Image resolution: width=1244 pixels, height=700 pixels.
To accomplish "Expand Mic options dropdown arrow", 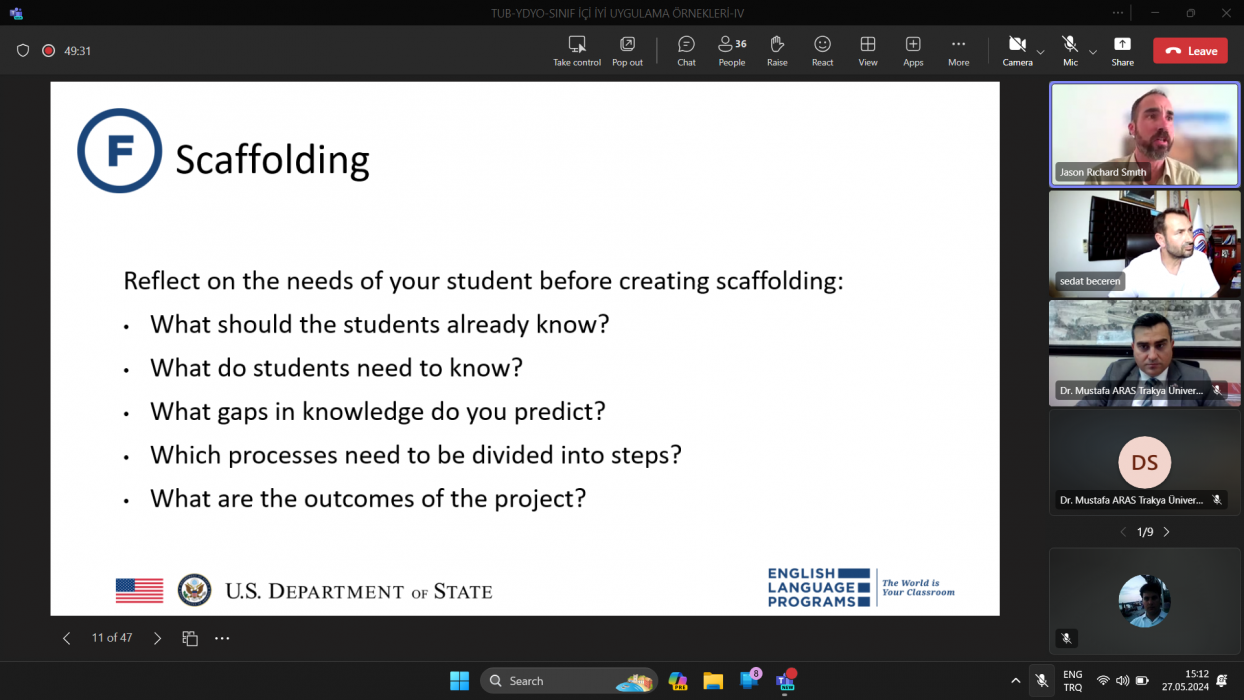I will point(1093,51).
